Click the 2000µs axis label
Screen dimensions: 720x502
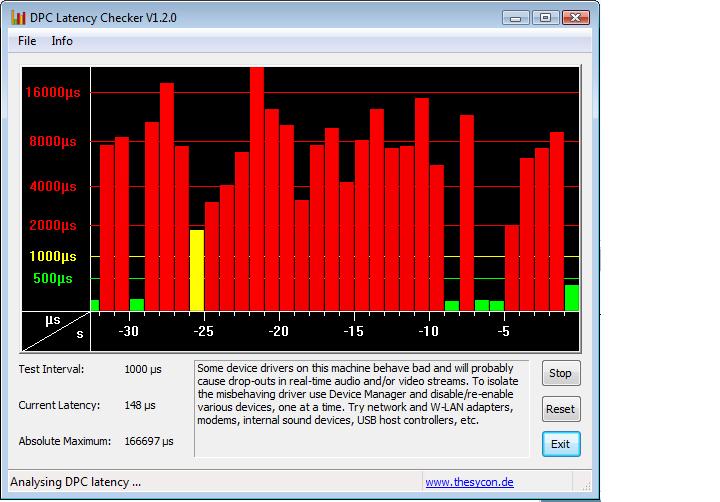pyautogui.click(x=53, y=226)
